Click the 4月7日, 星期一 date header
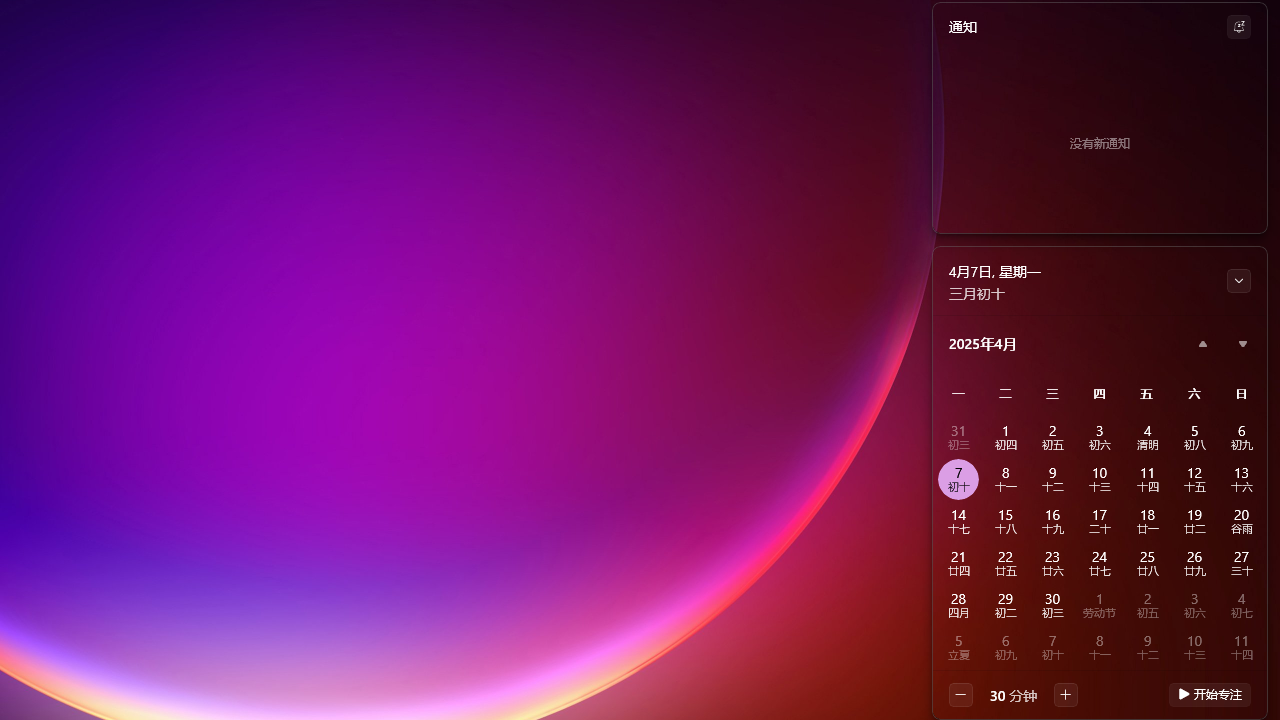This screenshot has width=1280, height=720. [994, 272]
